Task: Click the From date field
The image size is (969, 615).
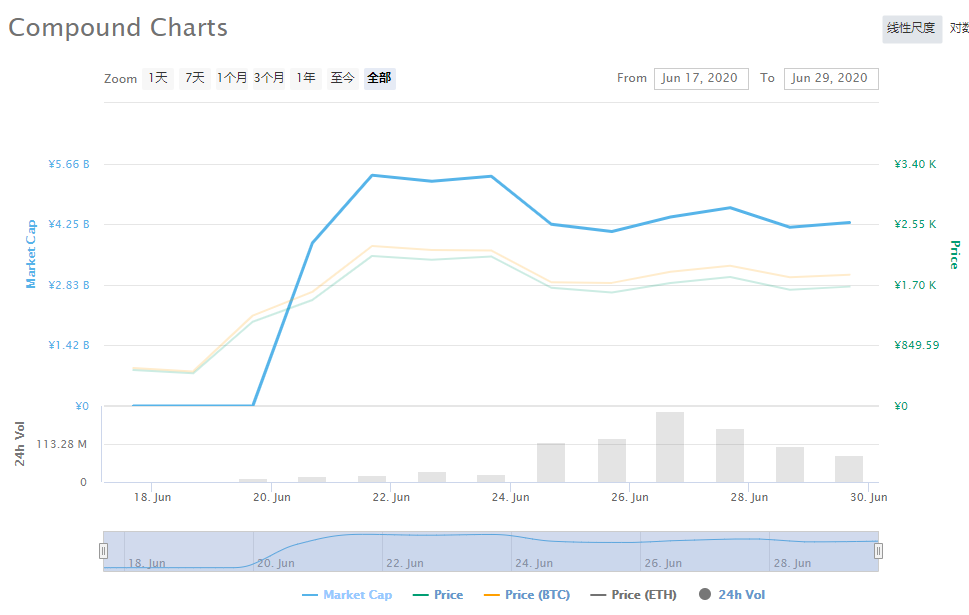Action: click(x=700, y=78)
